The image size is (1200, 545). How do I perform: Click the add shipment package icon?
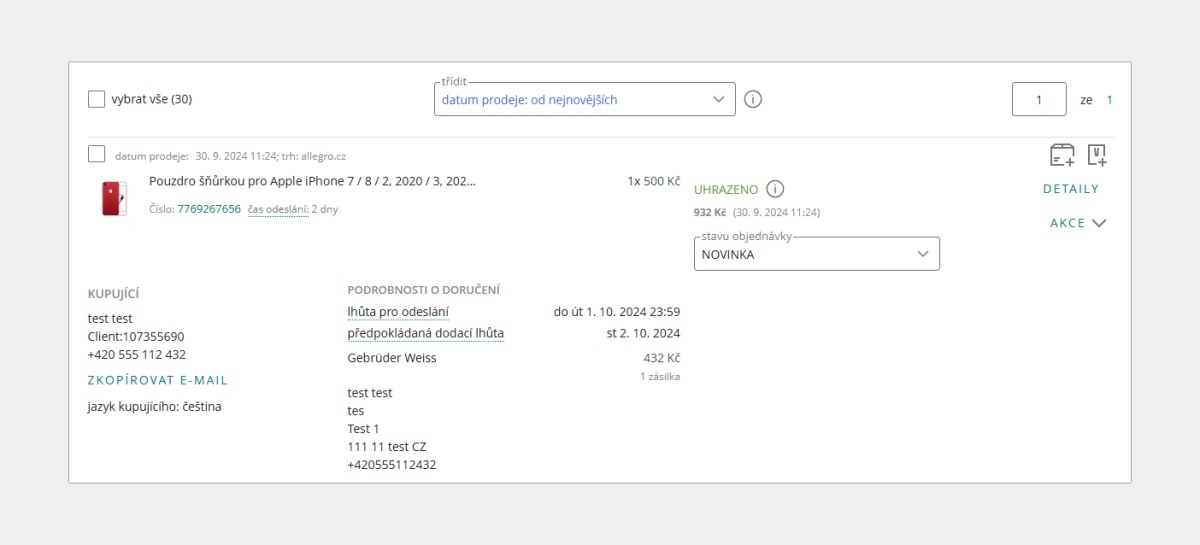click(1062, 155)
